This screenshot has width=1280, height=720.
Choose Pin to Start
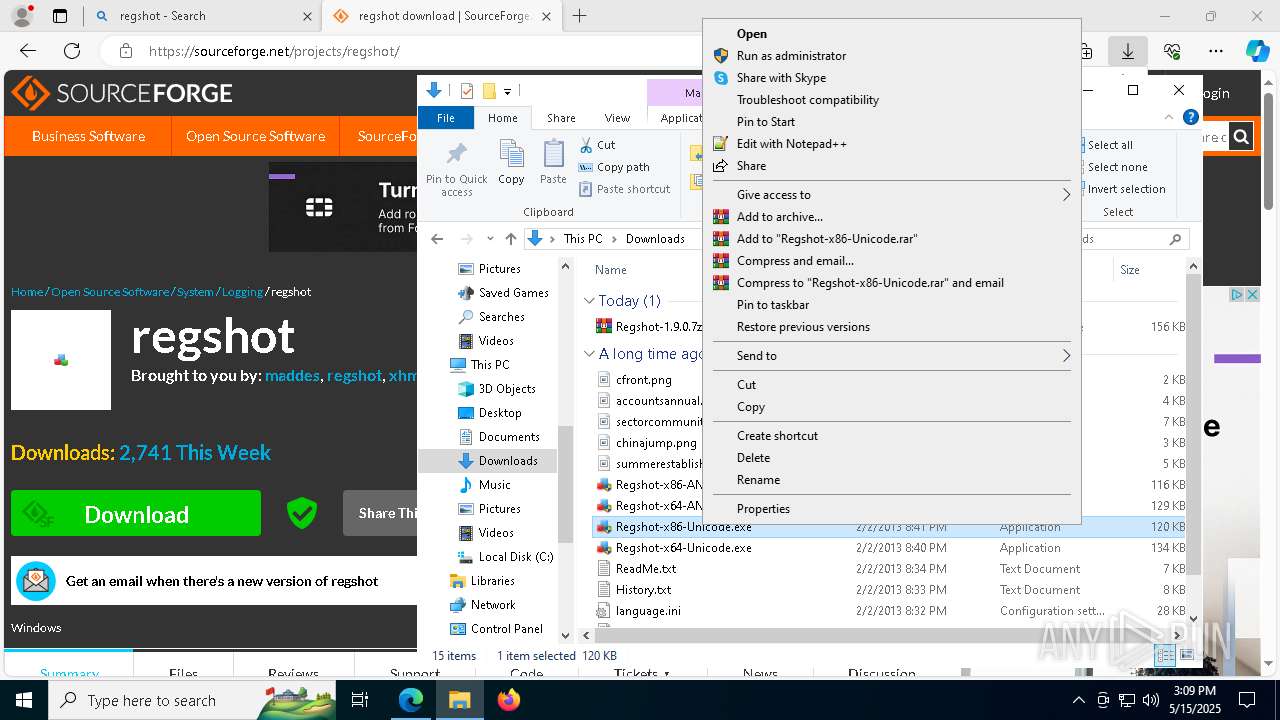coord(766,122)
